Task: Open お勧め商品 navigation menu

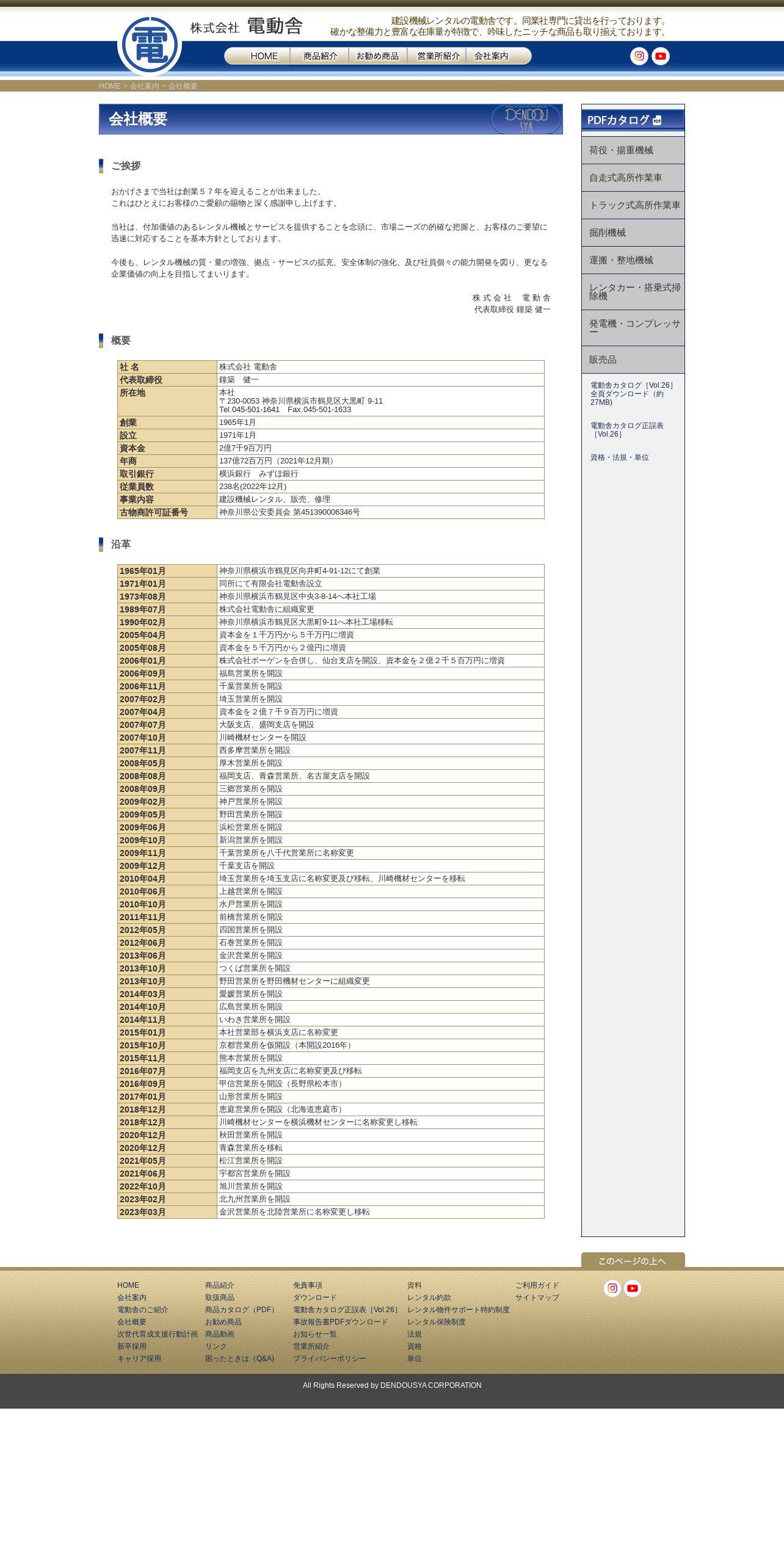Action: pyautogui.click(x=378, y=56)
